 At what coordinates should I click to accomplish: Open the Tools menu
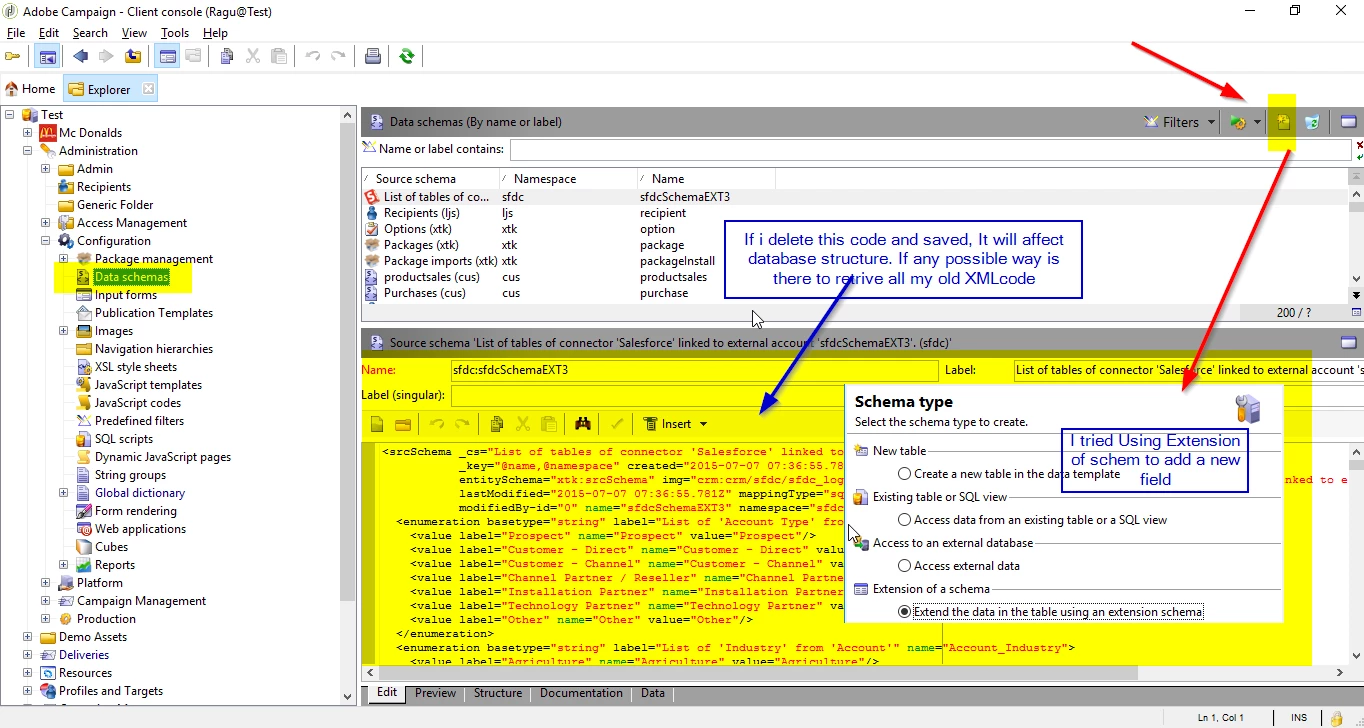[x=175, y=33]
